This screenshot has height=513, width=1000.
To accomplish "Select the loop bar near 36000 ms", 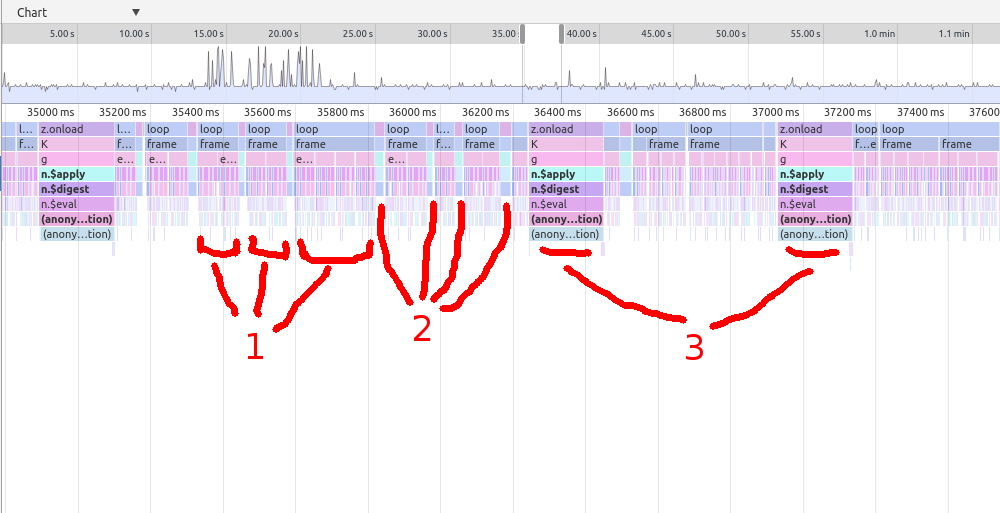I will (404, 129).
